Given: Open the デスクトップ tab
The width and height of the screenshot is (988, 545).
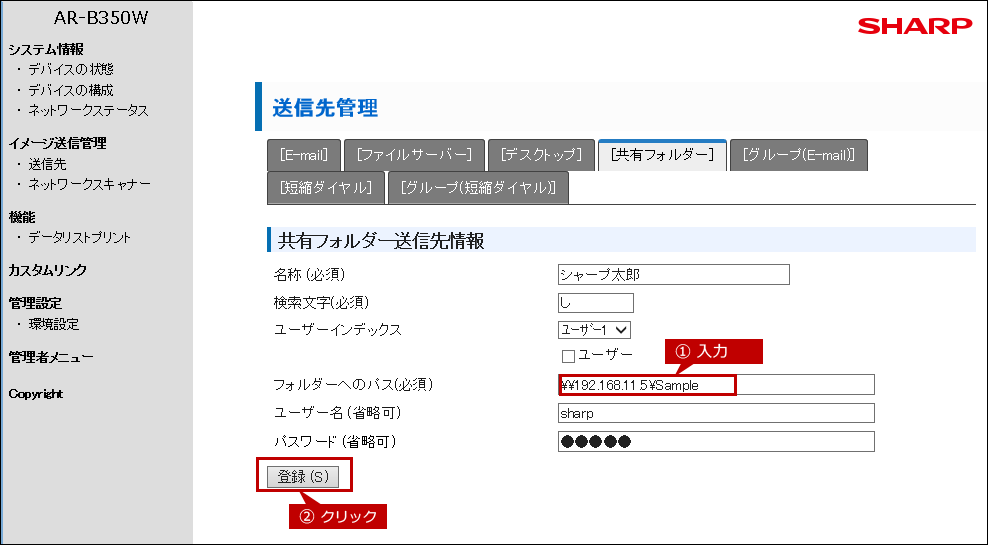Looking at the screenshot, I should (540, 155).
